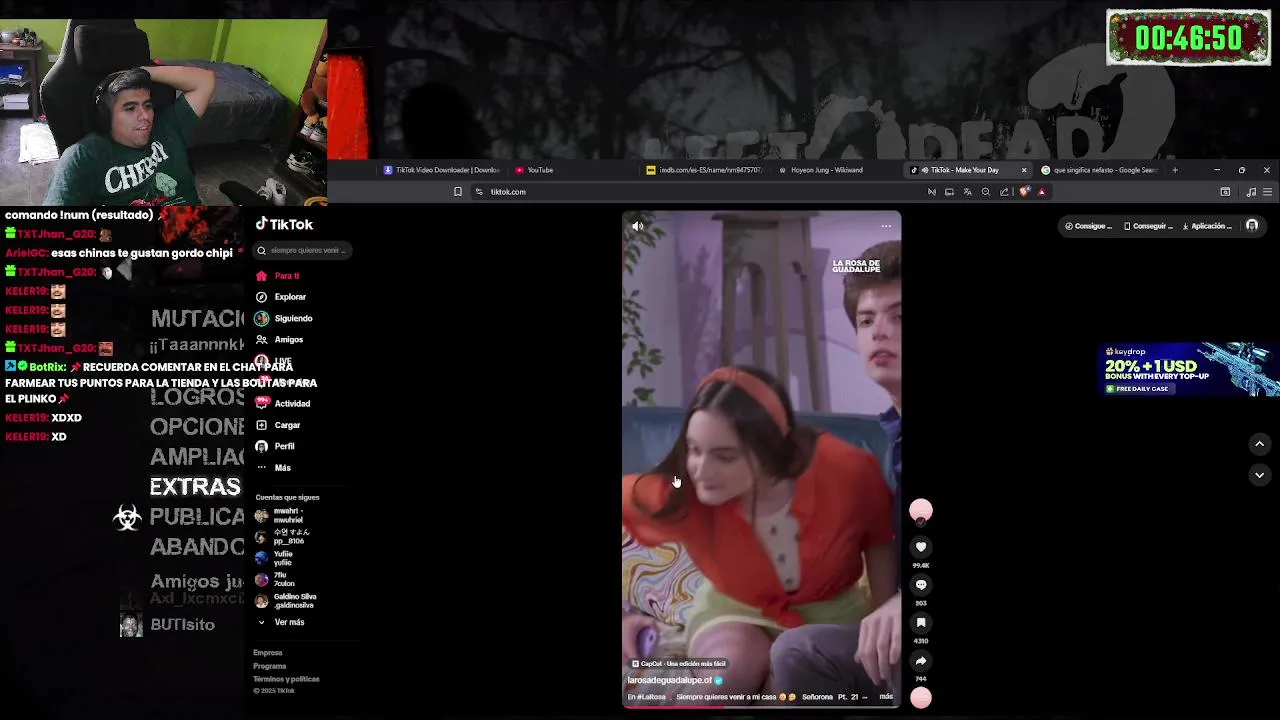
Task: Like the video with heart icon
Action: [921, 547]
